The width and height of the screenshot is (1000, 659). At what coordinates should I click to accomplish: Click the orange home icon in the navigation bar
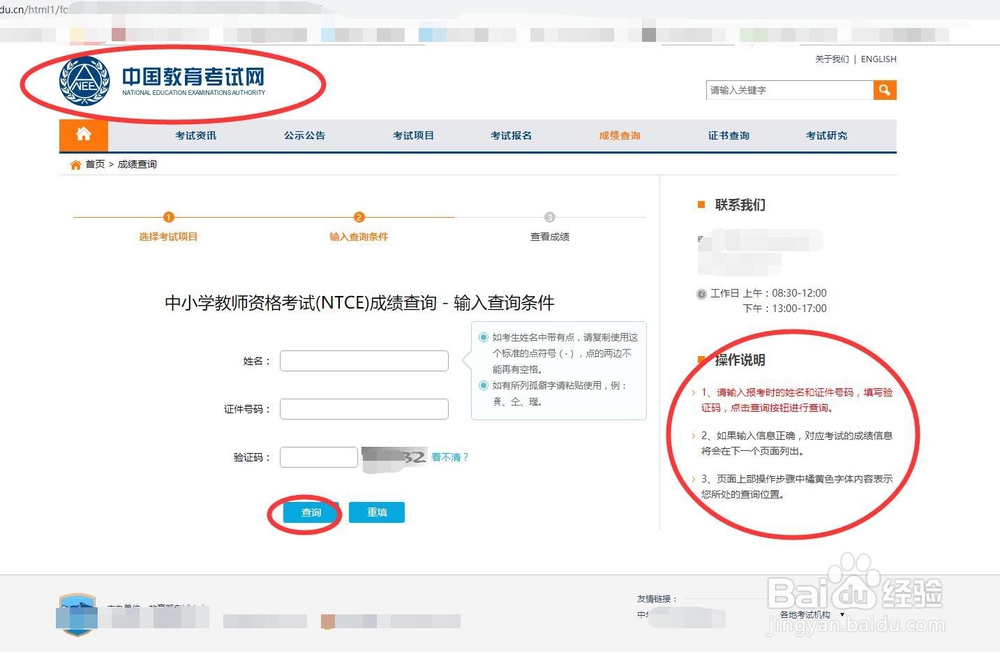(84, 135)
